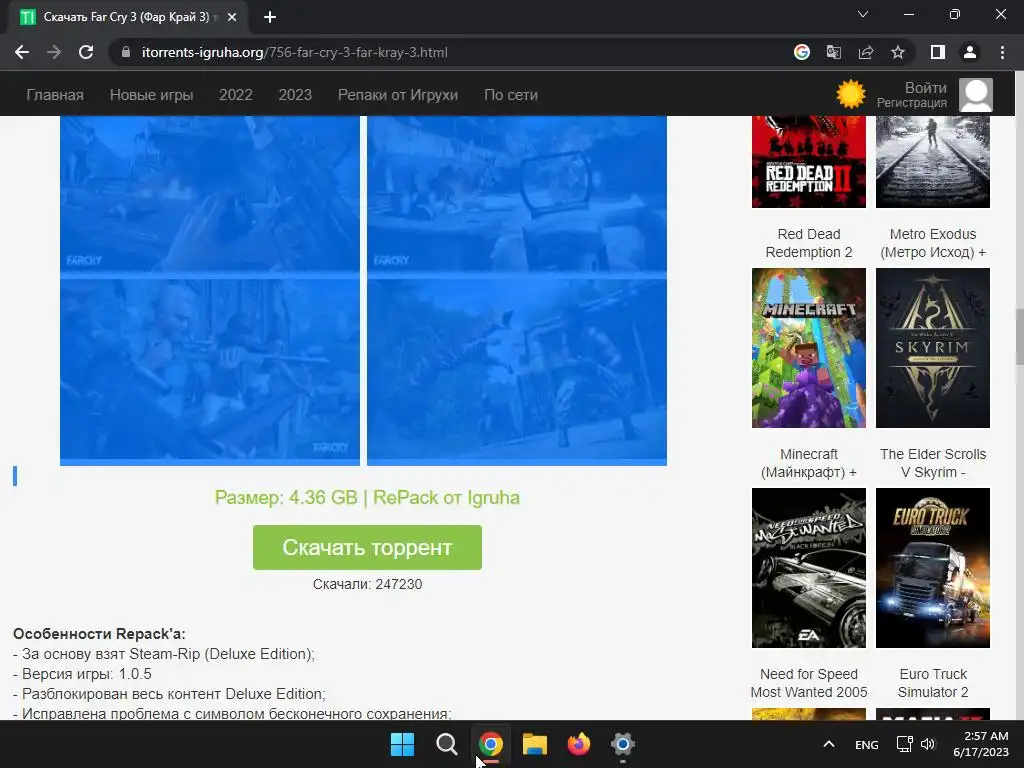Open bottom-left Far Cry screenshot
Screen dimensions: 1024x768
pyautogui.click(x=210, y=371)
